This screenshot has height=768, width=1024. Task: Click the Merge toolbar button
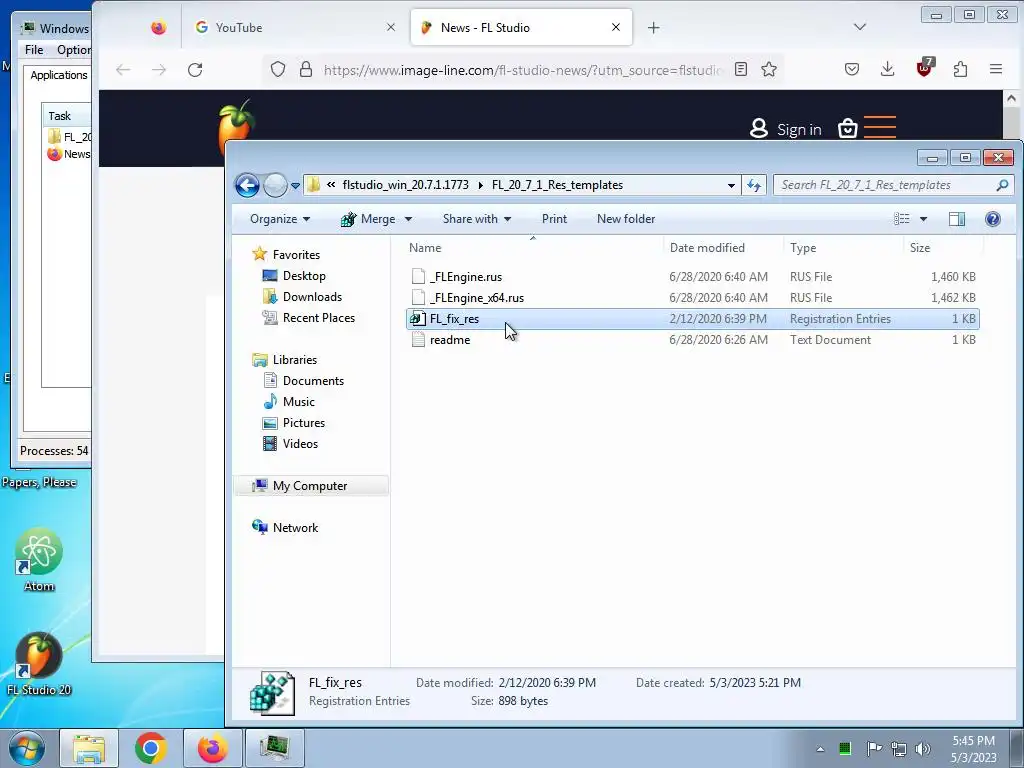[x=368, y=219]
